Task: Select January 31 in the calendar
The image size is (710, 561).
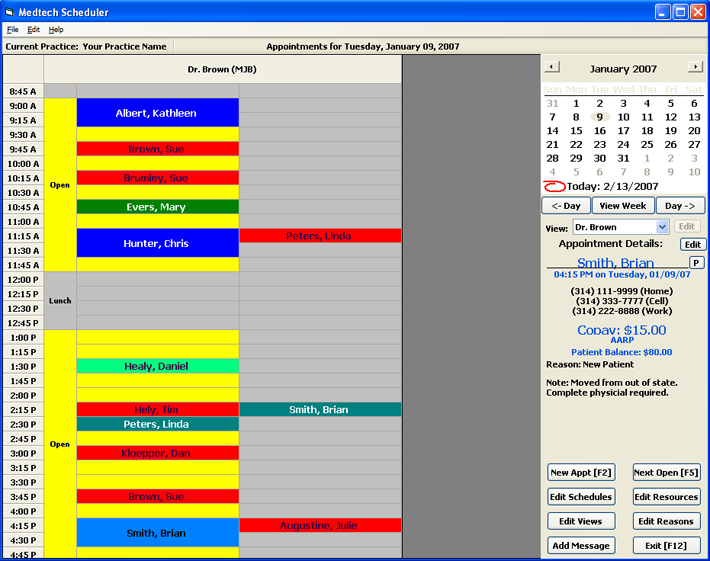Action: tap(624, 158)
